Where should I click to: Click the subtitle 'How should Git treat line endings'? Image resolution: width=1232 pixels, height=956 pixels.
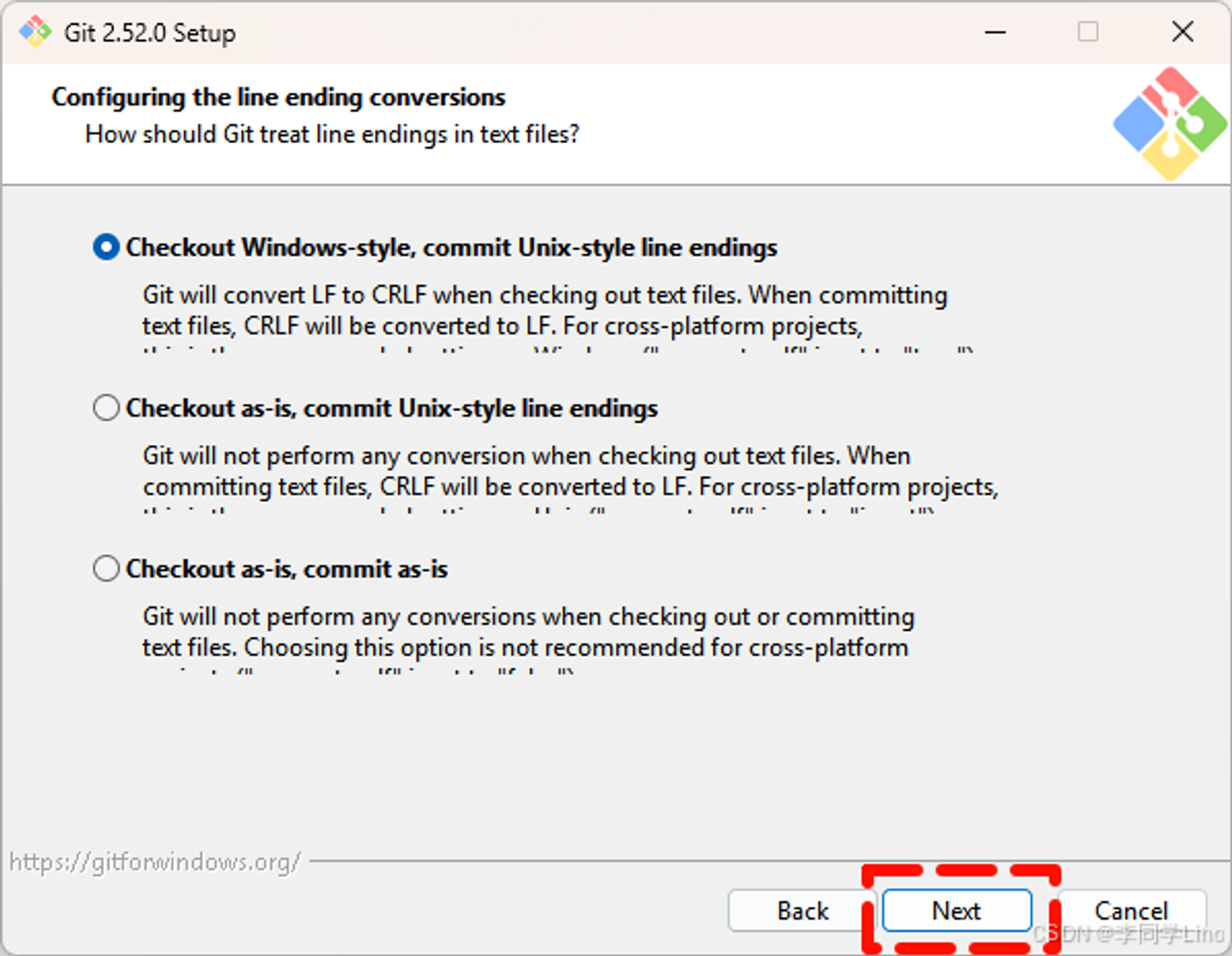point(332,134)
